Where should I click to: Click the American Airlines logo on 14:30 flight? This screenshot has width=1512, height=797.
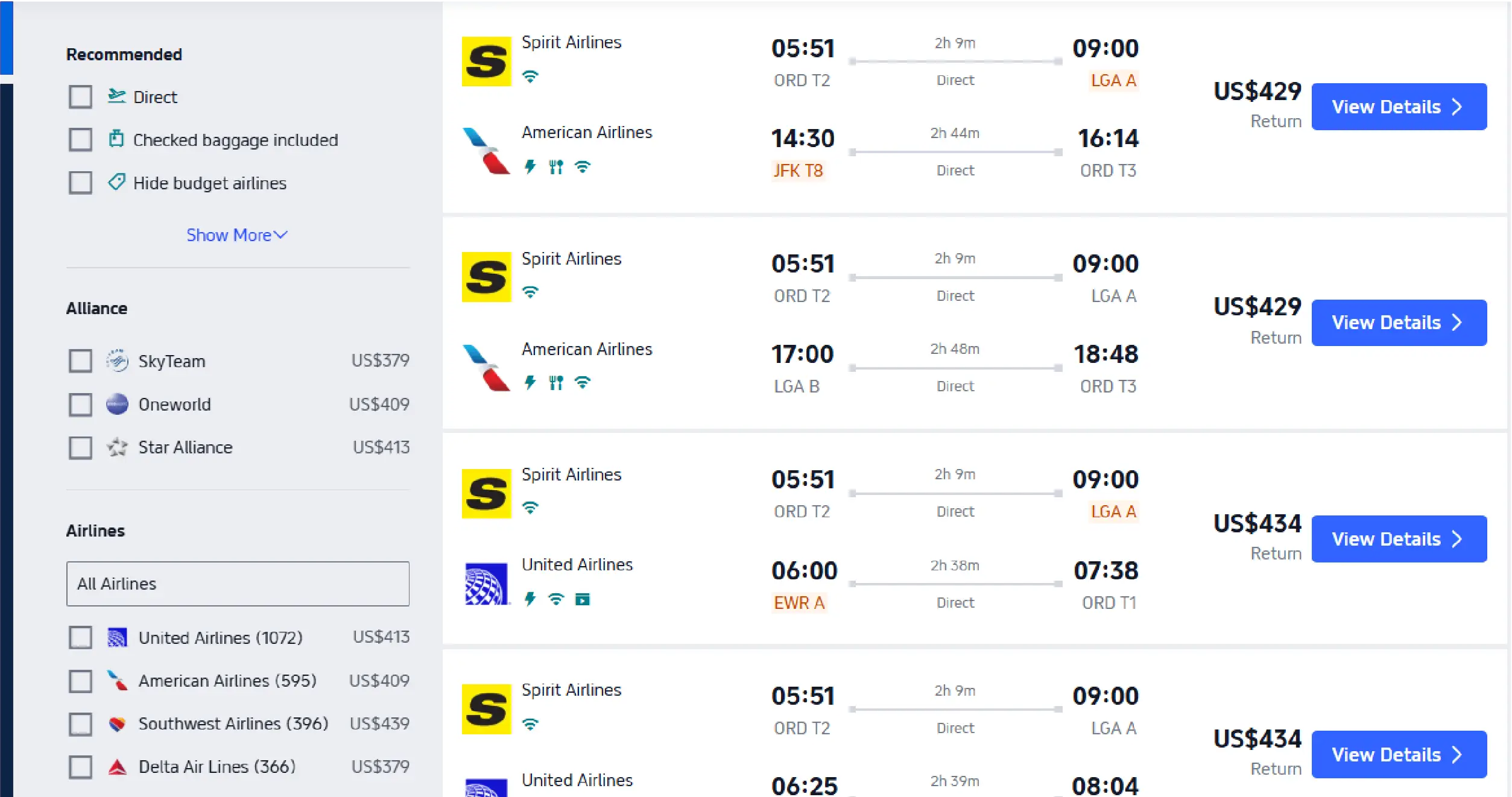coord(486,151)
